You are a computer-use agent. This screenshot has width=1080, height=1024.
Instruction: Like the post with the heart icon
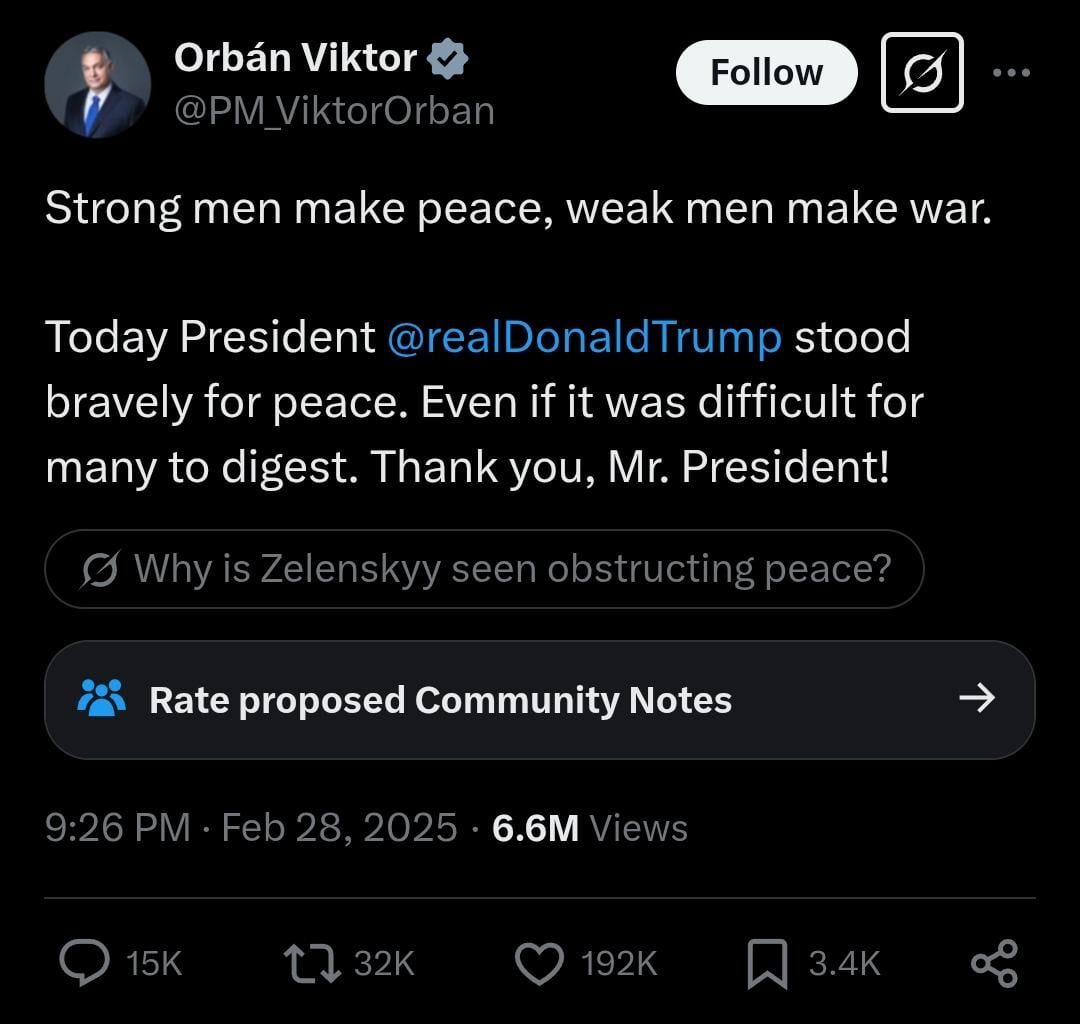[539, 963]
